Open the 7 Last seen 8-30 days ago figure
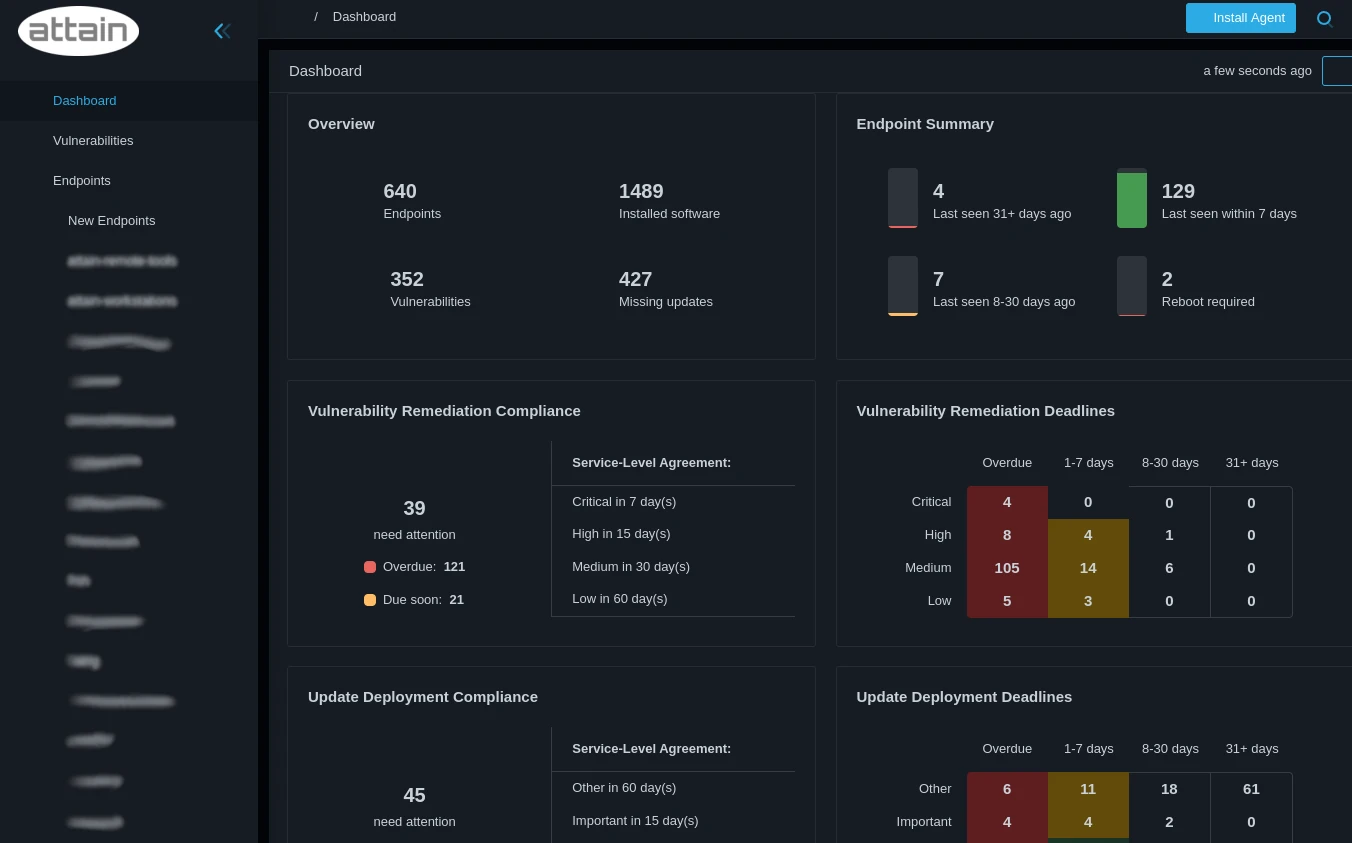 coord(1004,288)
